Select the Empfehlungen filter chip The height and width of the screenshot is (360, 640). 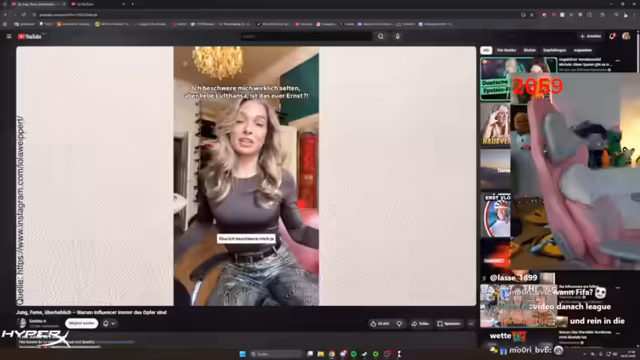[554, 50]
